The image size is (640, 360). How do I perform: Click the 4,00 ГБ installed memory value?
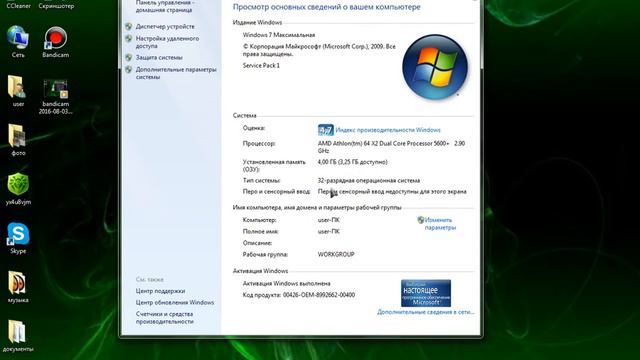tap(353, 162)
